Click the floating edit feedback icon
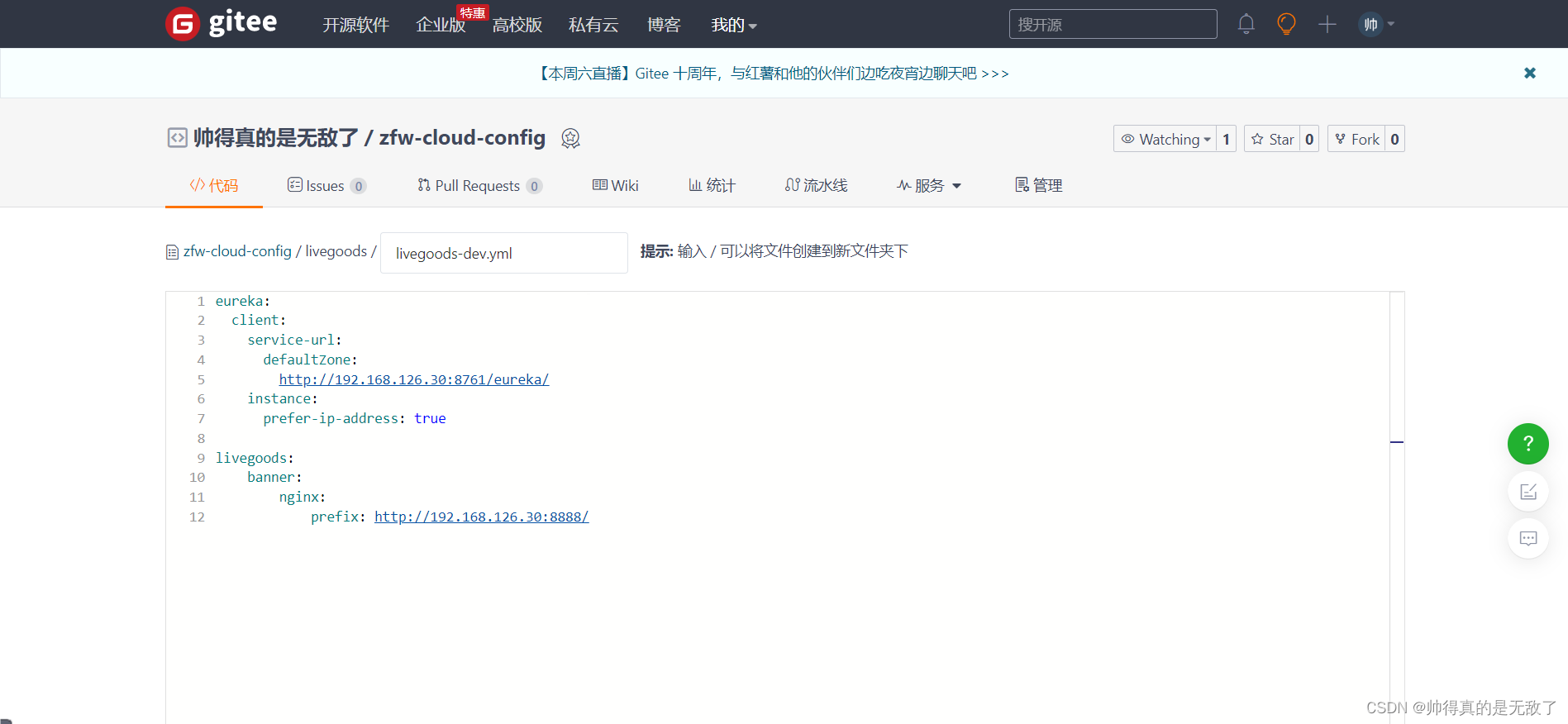This screenshot has width=1568, height=724. coord(1527,492)
